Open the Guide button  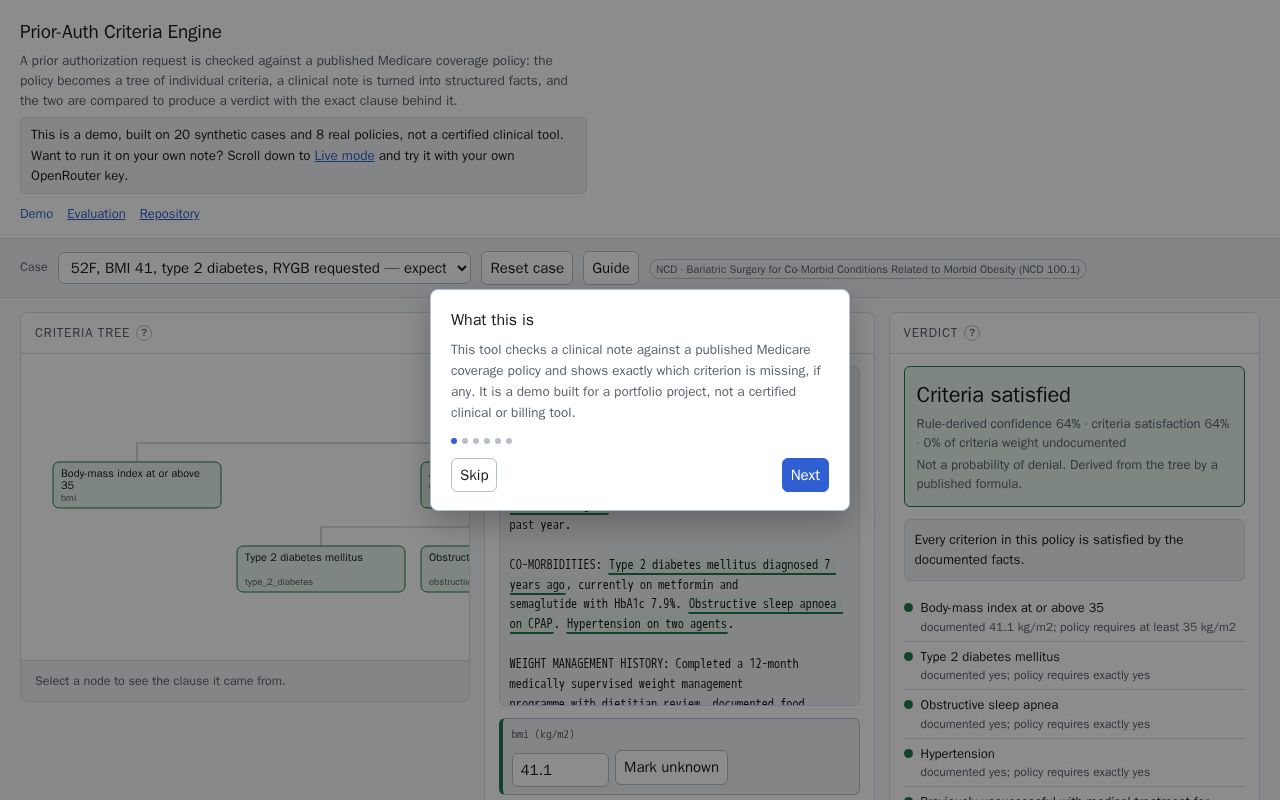pos(611,268)
